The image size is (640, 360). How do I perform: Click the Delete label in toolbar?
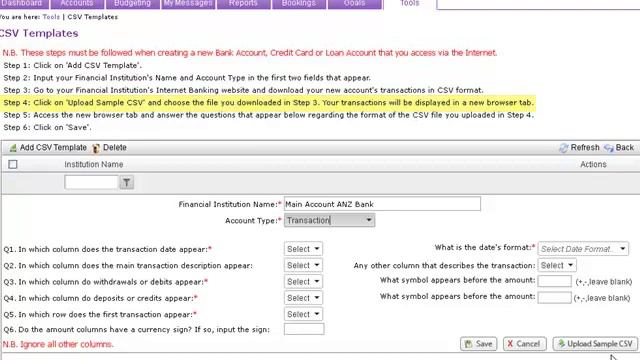point(115,147)
